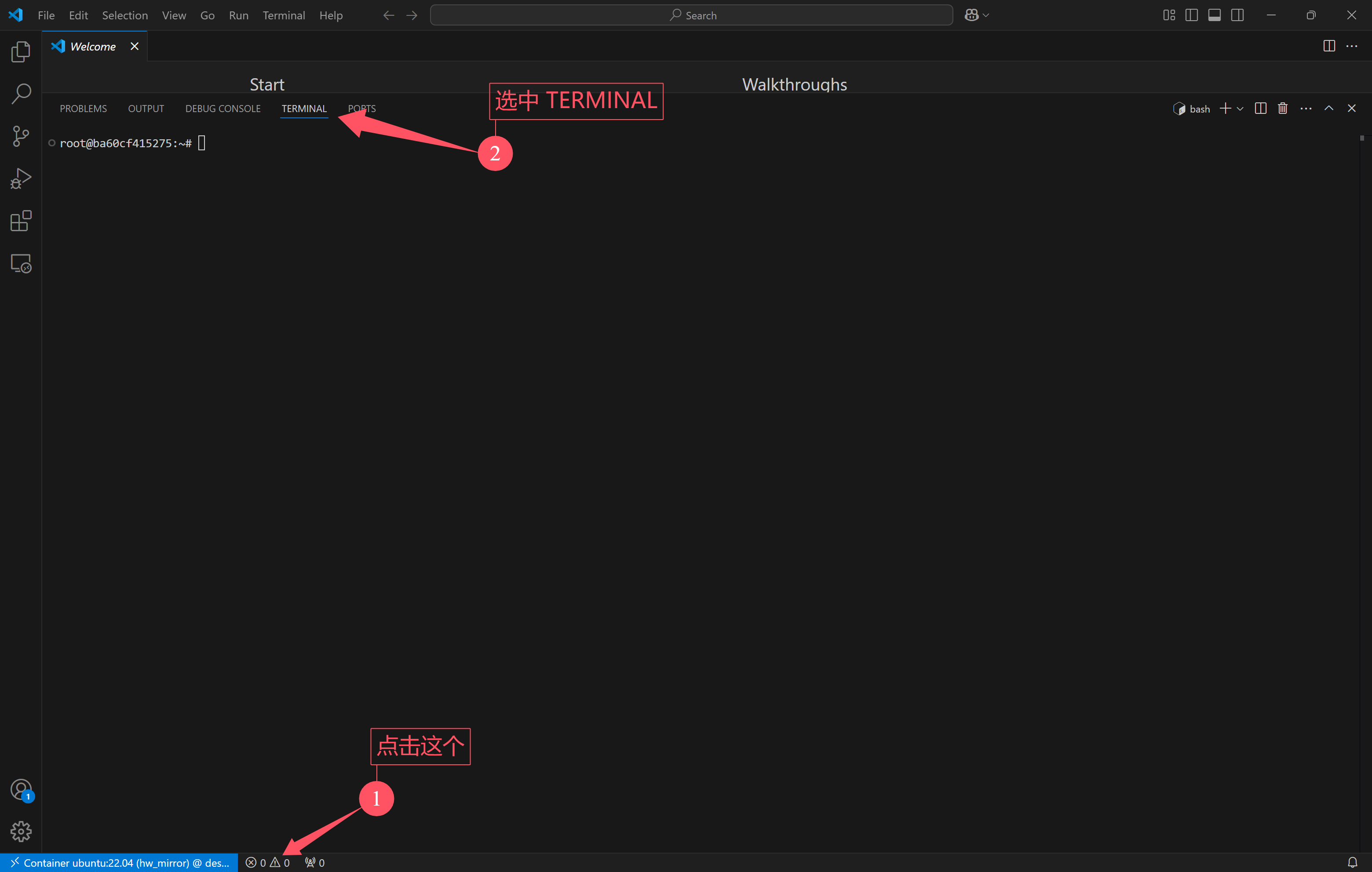Open the Manage gear icon

tap(21, 832)
